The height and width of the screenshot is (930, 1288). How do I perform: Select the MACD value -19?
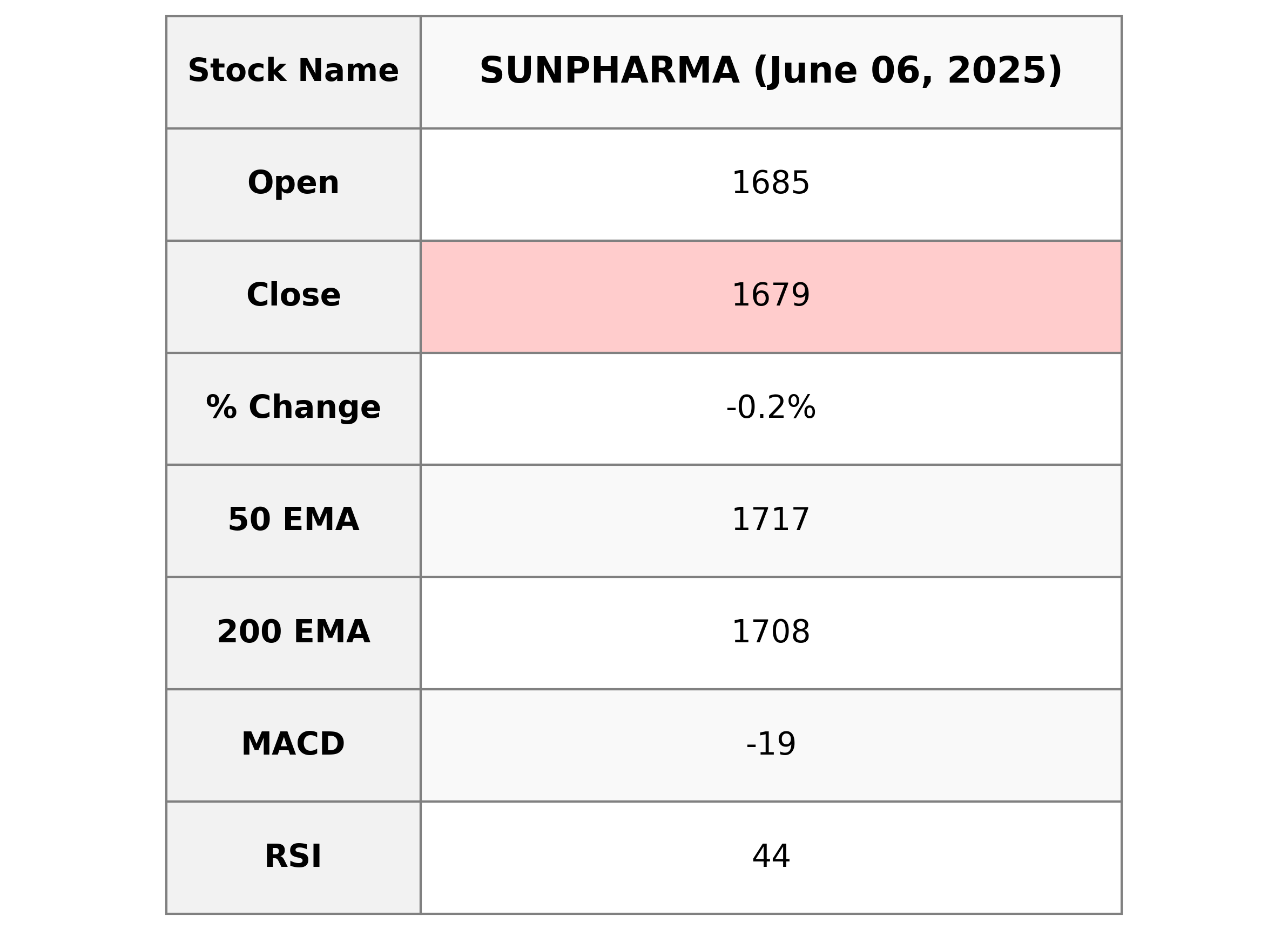click(771, 744)
